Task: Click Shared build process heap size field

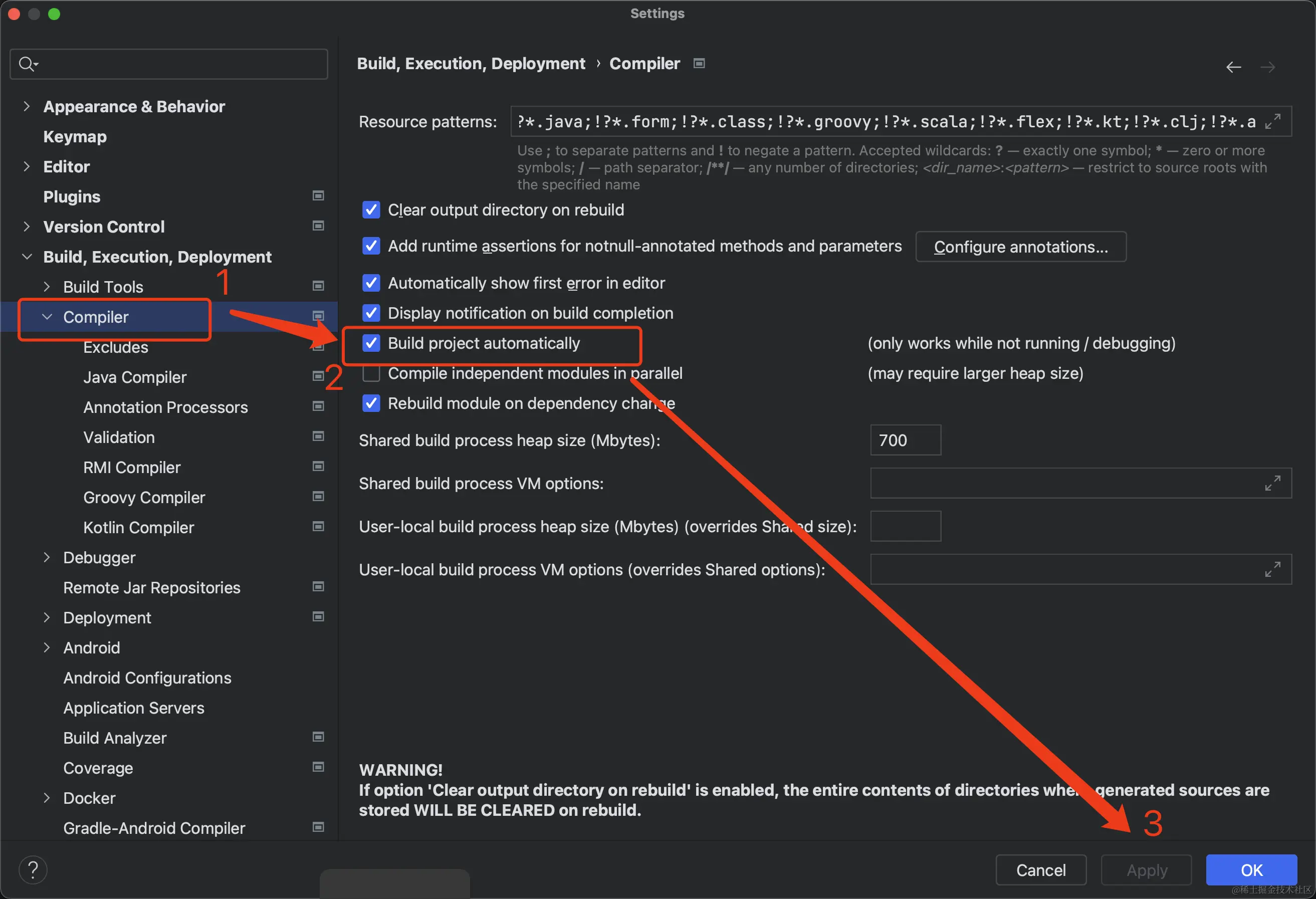Action: (905, 440)
